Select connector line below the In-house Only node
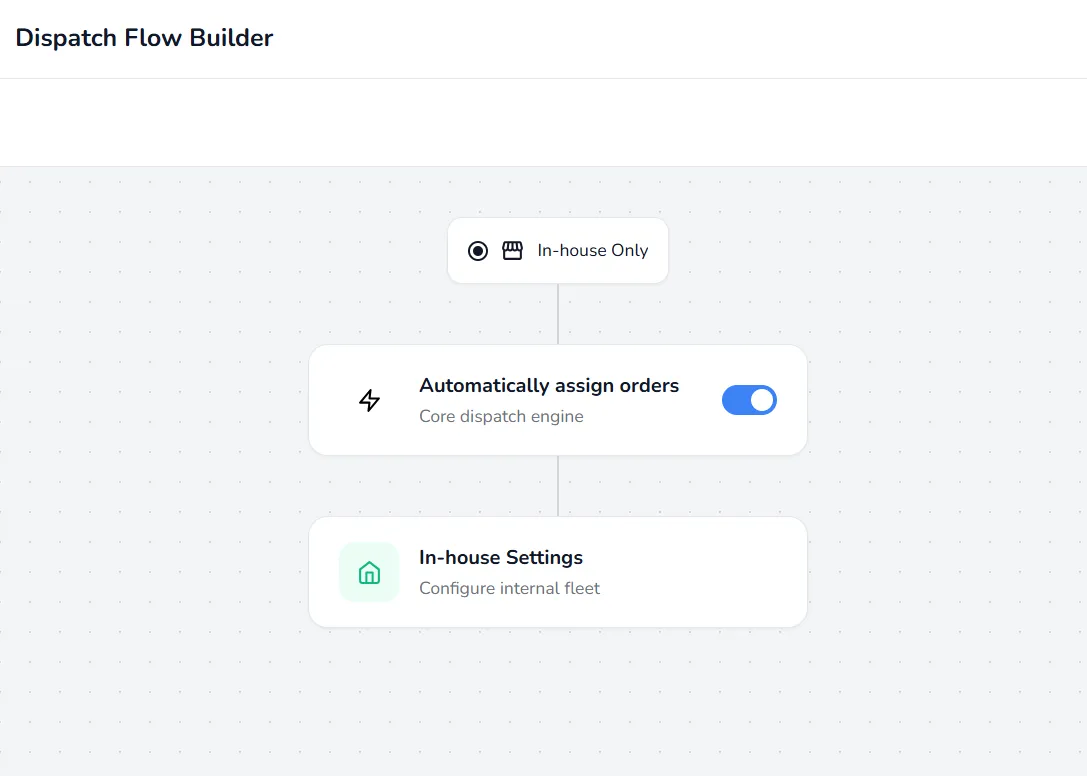The width and height of the screenshot is (1087, 776). [558, 313]
